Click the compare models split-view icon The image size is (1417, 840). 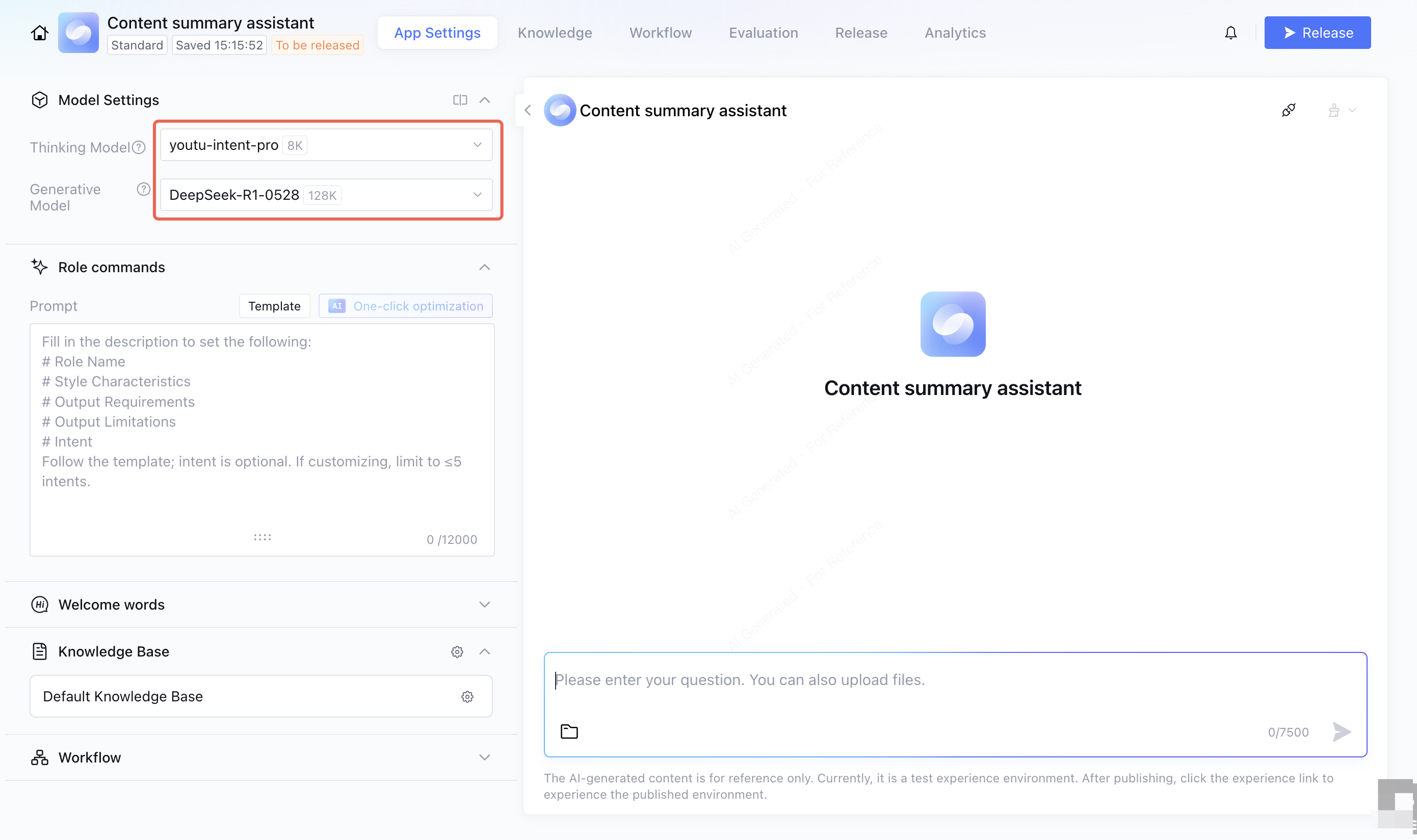[x=460, y=100]
